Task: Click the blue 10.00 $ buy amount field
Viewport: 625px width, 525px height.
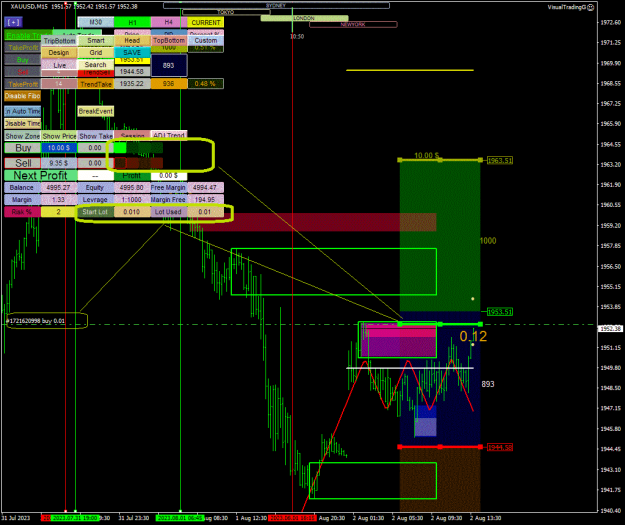Action: (x=59, y=148)
